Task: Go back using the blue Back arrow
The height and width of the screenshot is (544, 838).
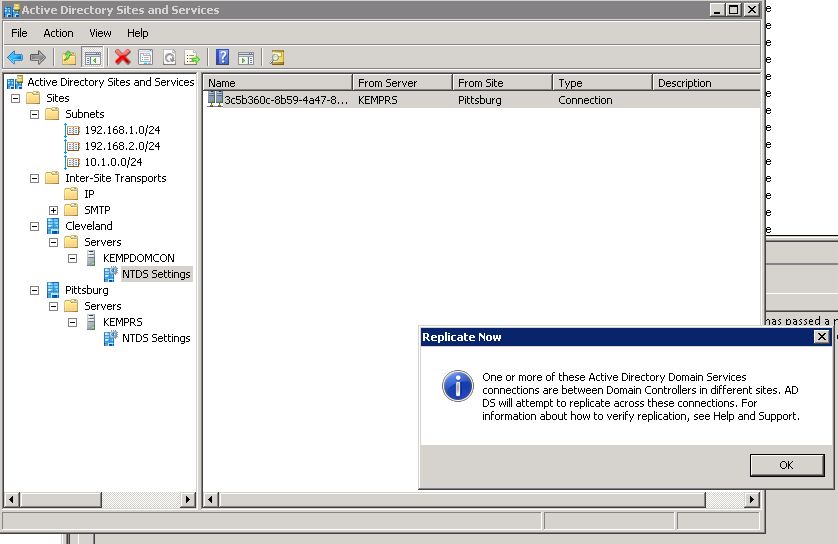Action: pos(15,57)
